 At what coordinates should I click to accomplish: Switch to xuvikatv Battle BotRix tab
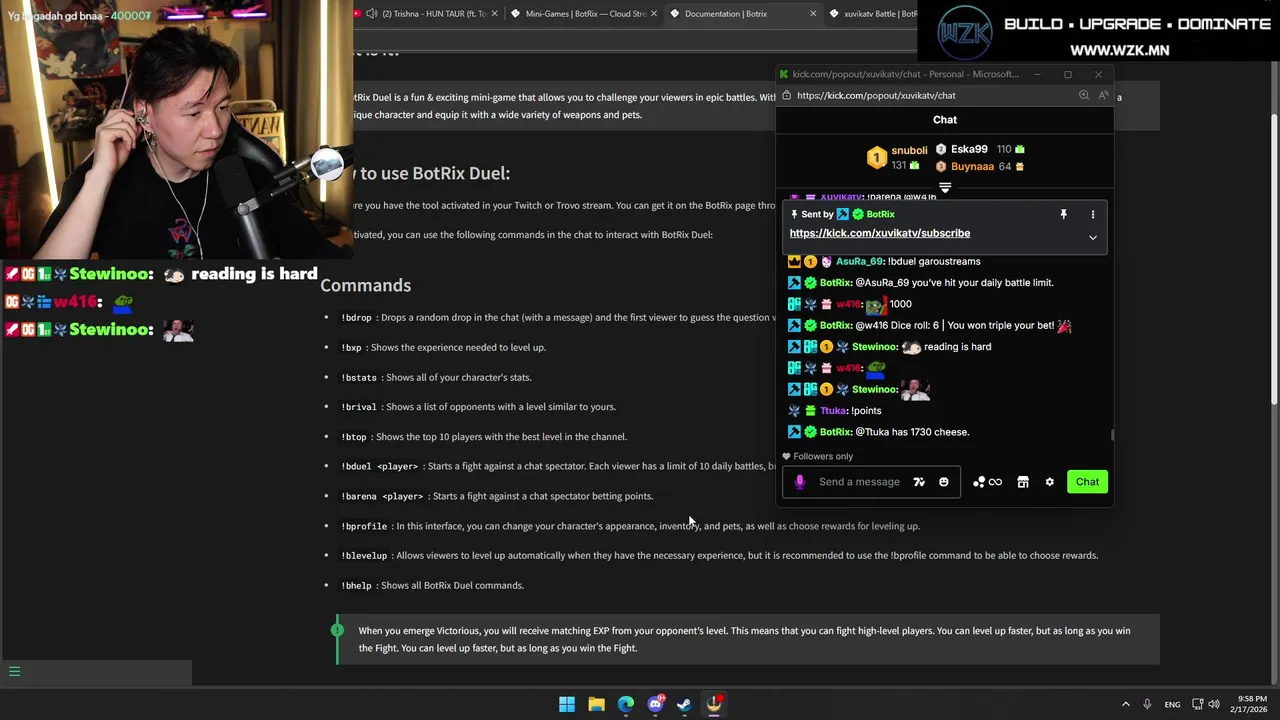coord(871,14)
